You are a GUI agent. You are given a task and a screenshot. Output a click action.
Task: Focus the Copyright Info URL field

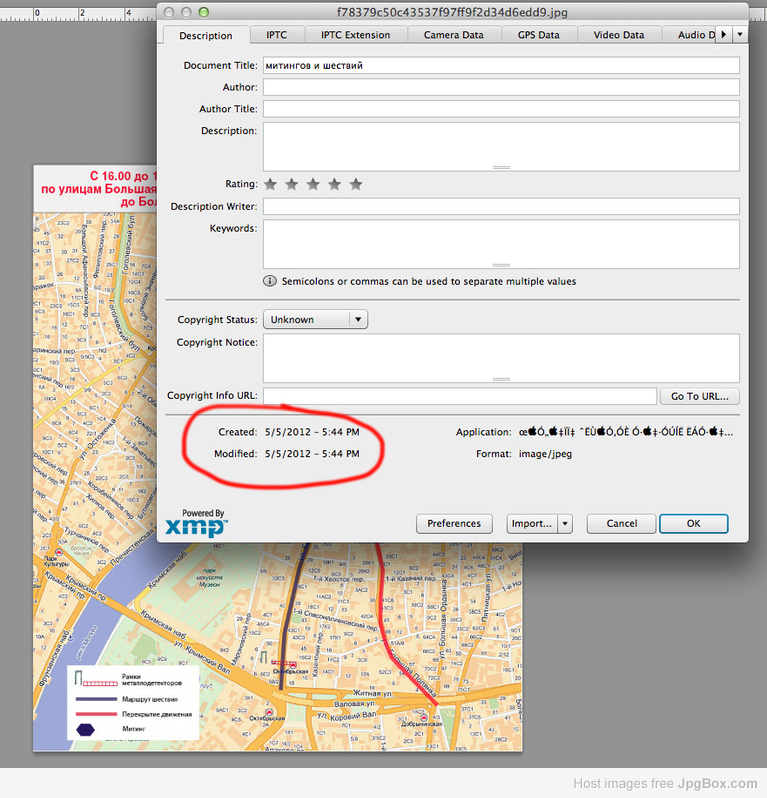pos(459,396)
